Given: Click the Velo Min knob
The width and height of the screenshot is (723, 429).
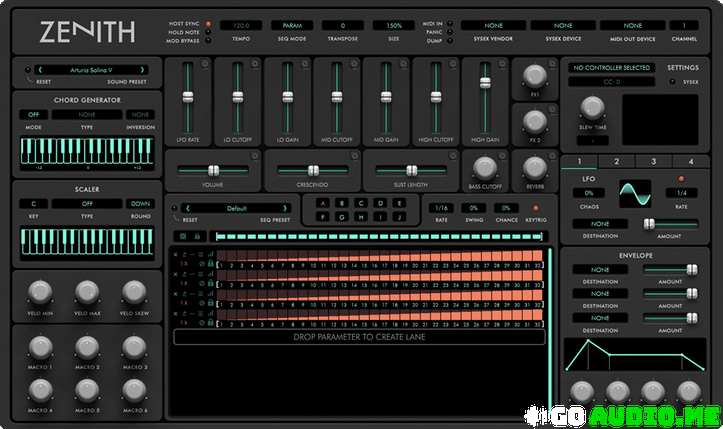Looking at the screenshot, I should click(x=40, y=291).
